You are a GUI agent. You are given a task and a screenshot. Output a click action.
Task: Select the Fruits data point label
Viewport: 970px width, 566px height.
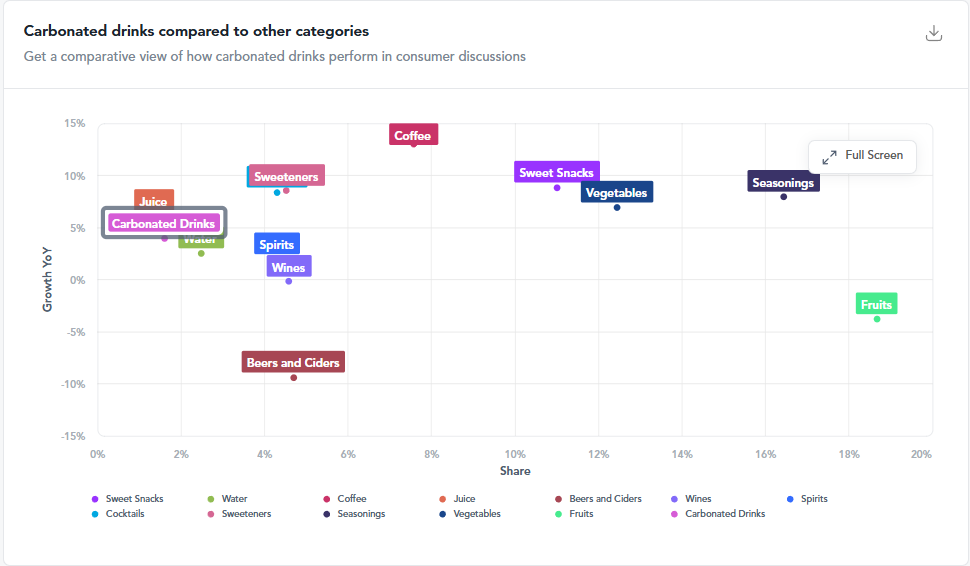(877, 304)
